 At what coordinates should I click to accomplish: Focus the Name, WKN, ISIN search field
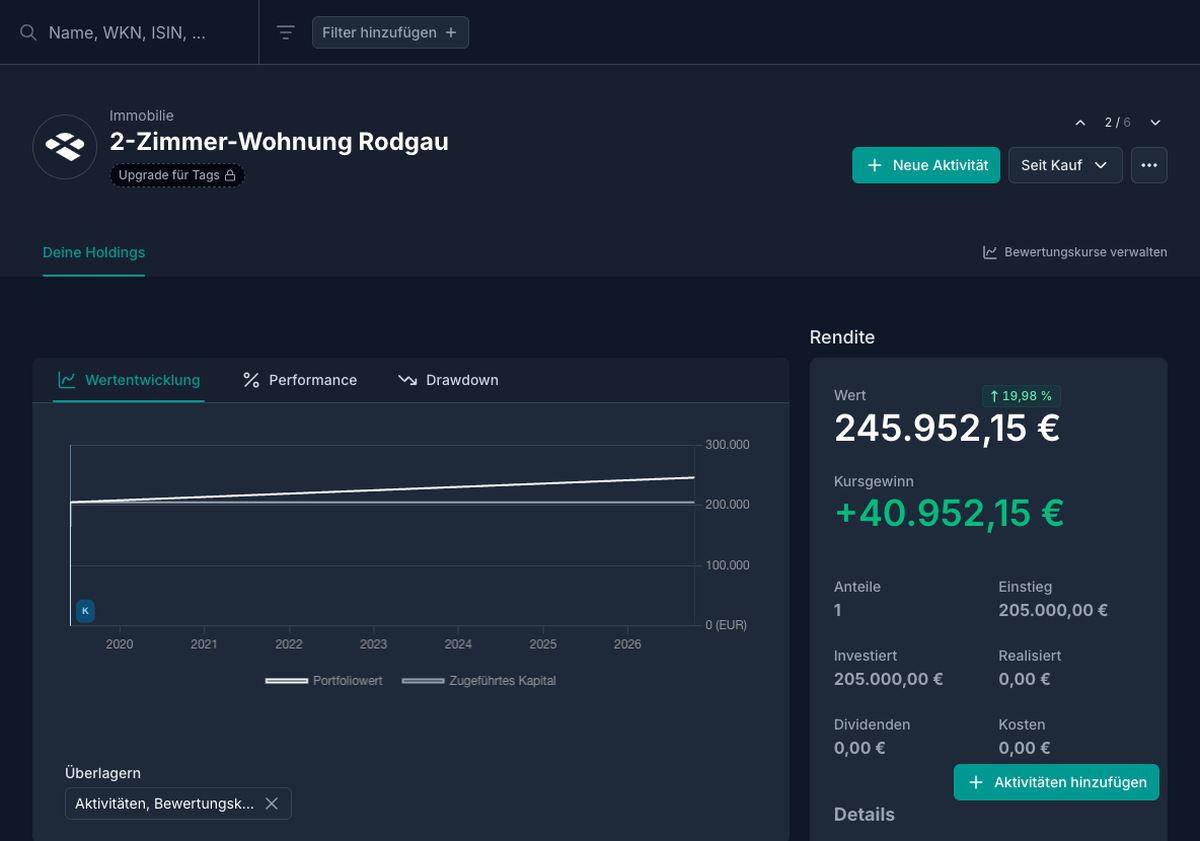coord(128,33)
